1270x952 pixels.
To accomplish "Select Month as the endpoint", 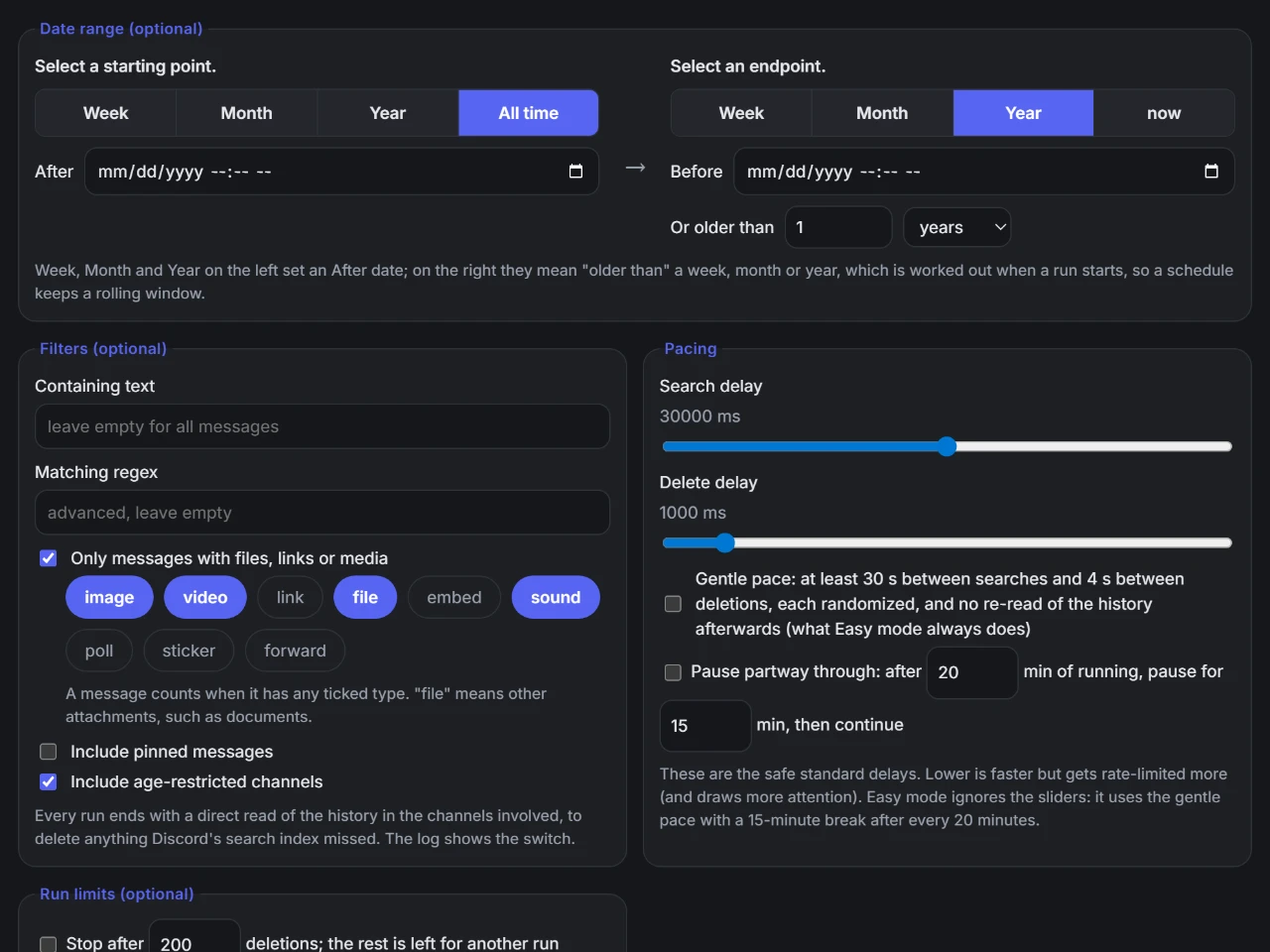I will coord(882,113).
